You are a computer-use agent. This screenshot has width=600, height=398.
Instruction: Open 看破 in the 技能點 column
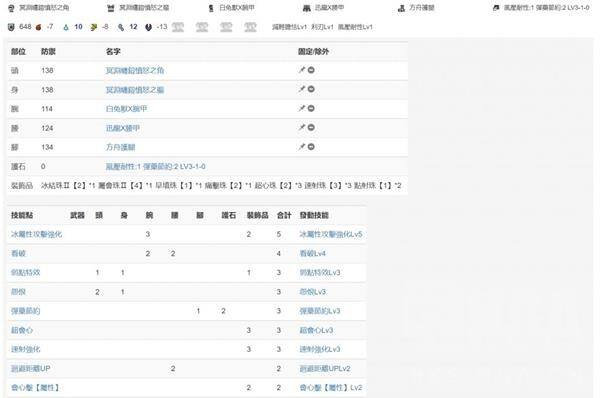18,253
